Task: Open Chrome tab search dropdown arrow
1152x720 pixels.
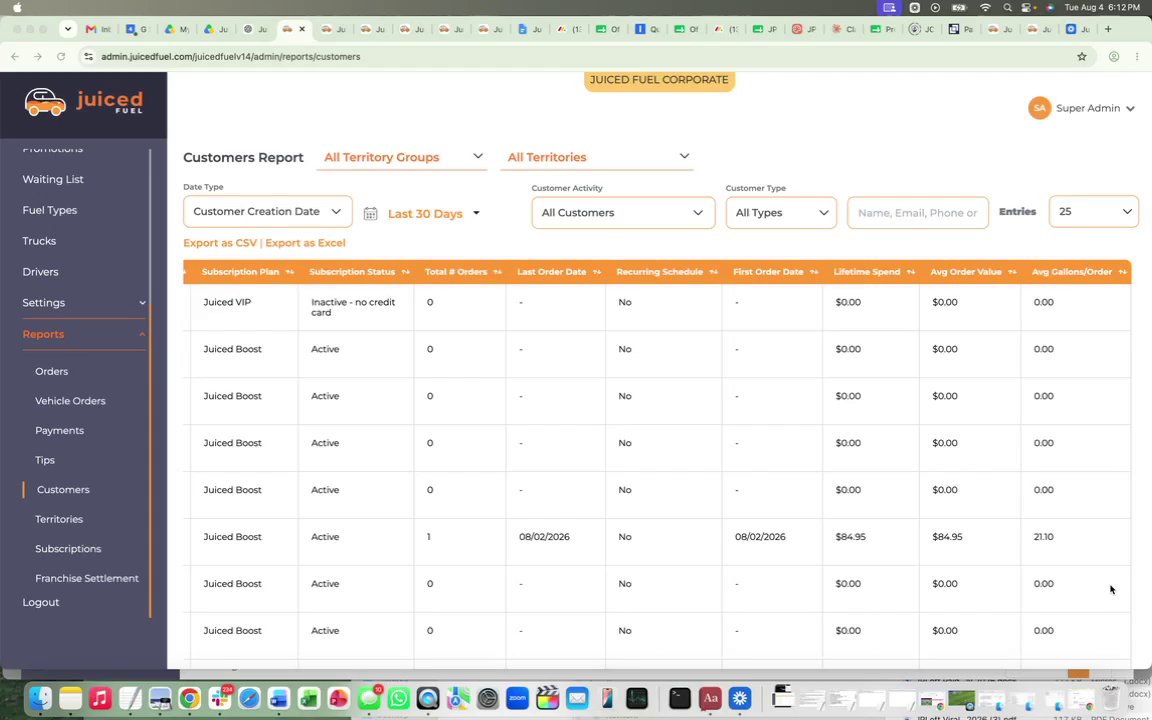Action: click(x=68, y=29)
